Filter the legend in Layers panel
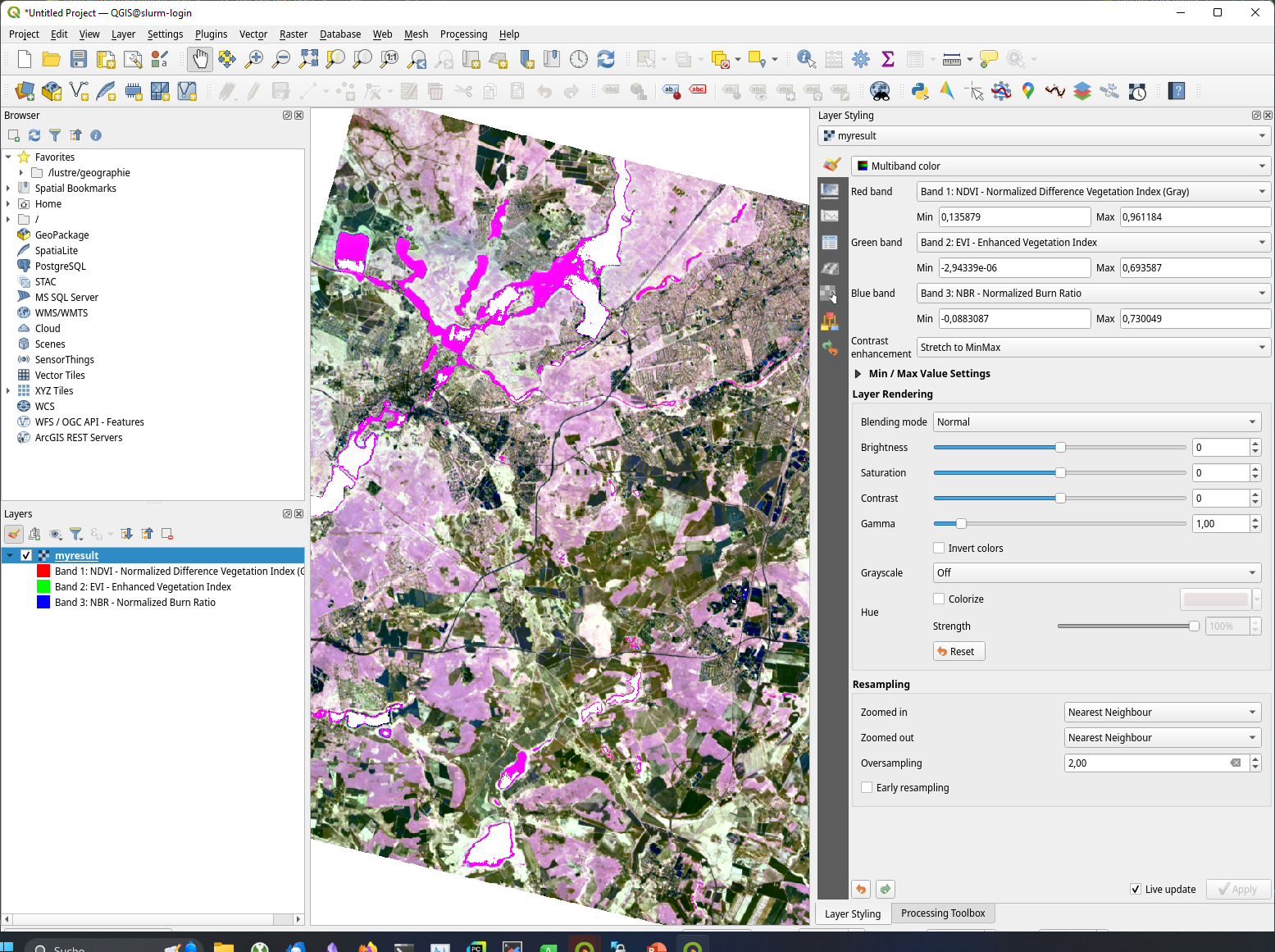This screenshot has height=952, width=1275. pos(76,535)
